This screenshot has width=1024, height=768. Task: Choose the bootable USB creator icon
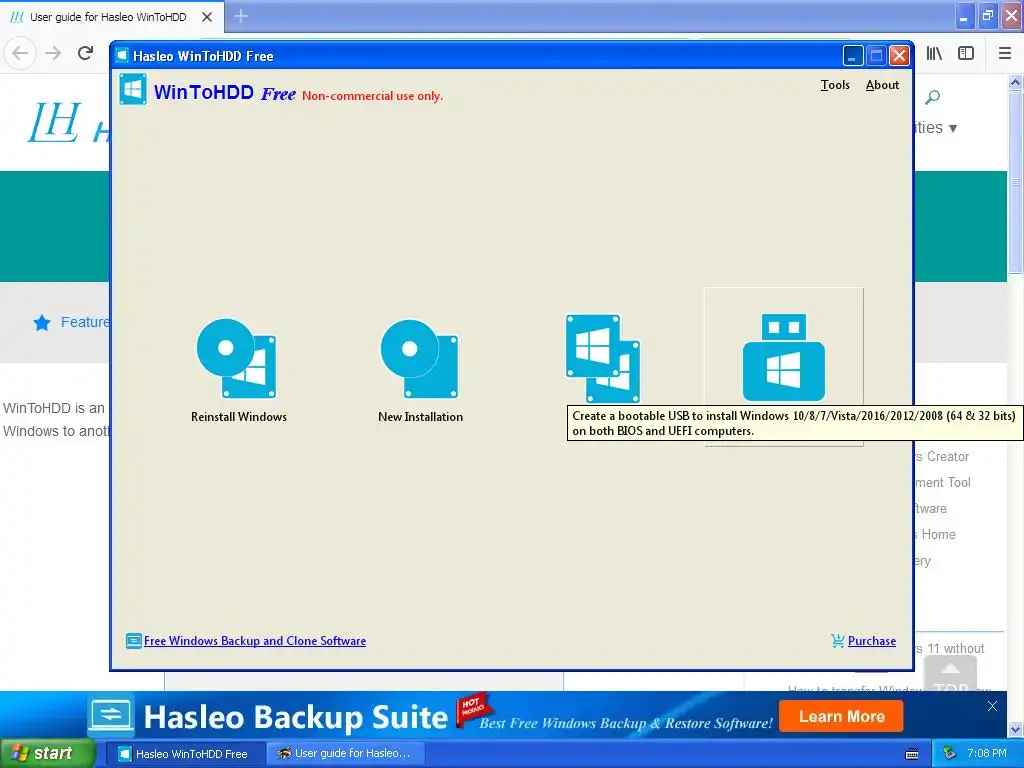(x=784, y=357)
